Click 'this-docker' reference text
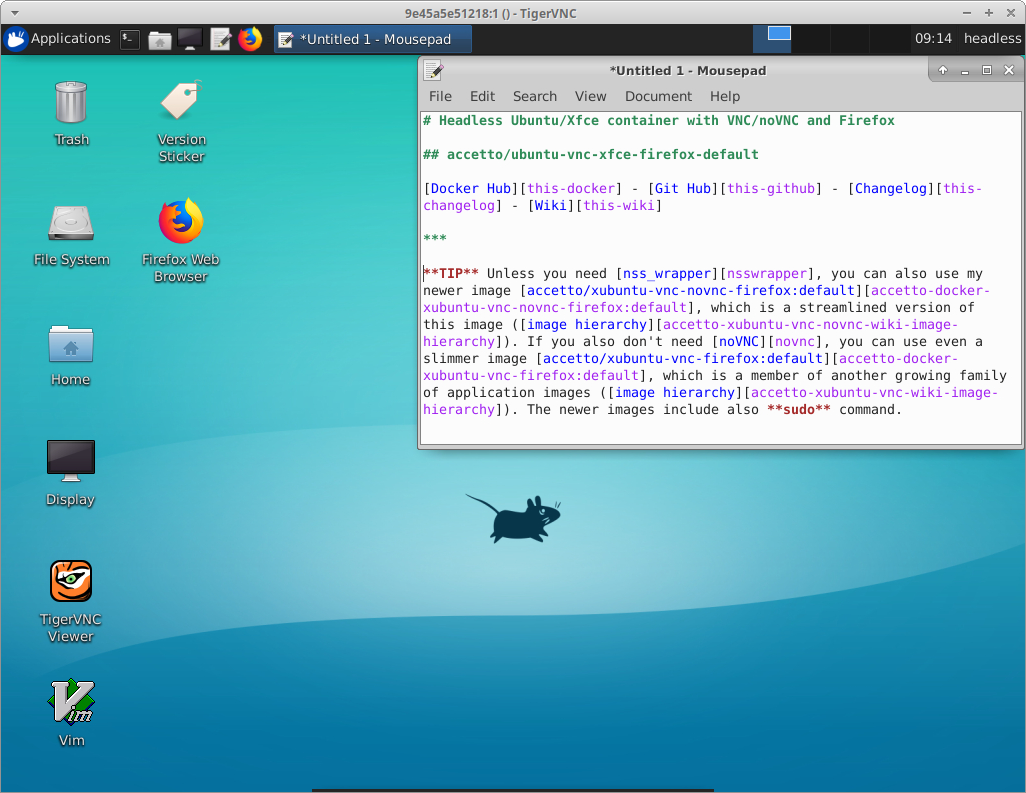This screenshot has height=793, width=1026. (571, 188)
